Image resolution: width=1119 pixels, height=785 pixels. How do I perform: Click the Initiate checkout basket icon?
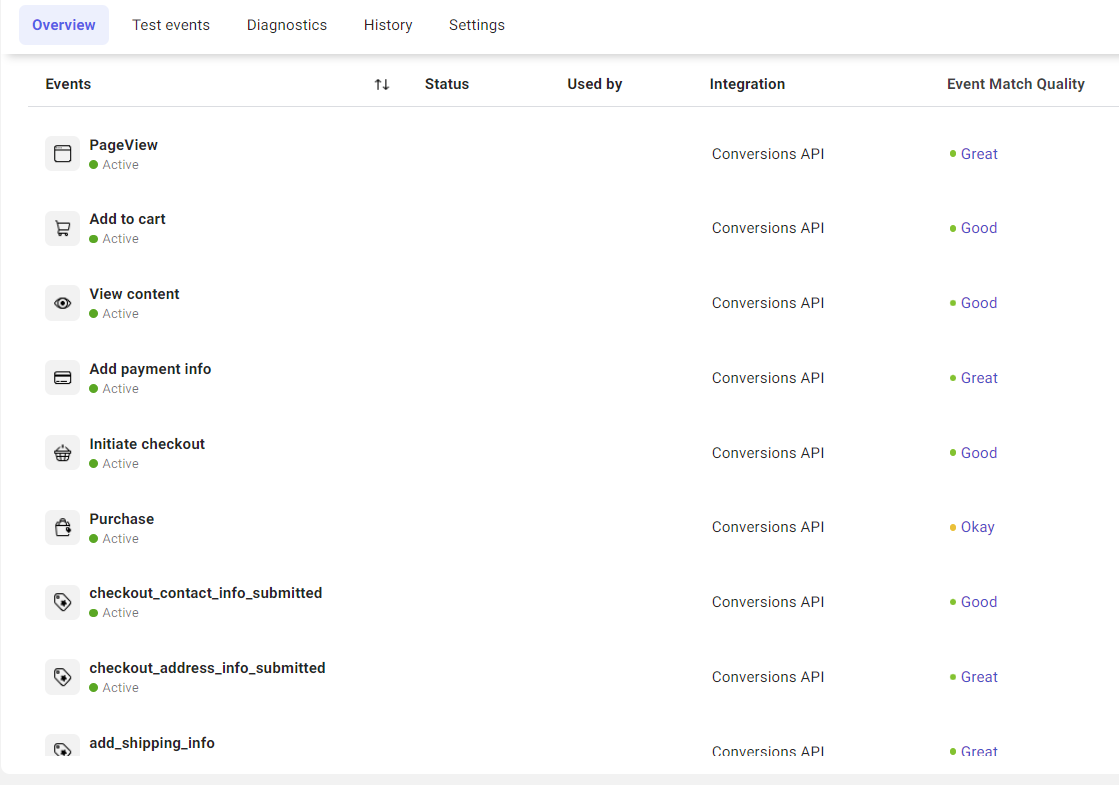(62, 453)
